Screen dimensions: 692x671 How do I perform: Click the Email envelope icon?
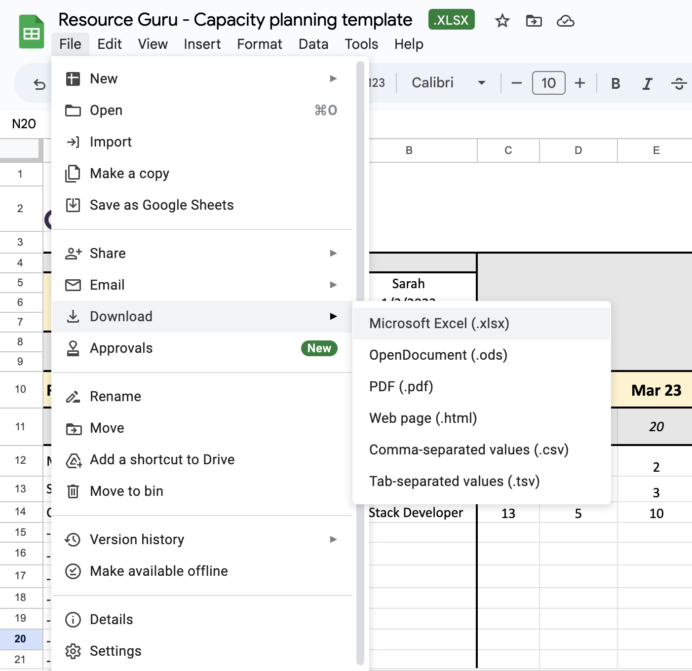[73, 285]
